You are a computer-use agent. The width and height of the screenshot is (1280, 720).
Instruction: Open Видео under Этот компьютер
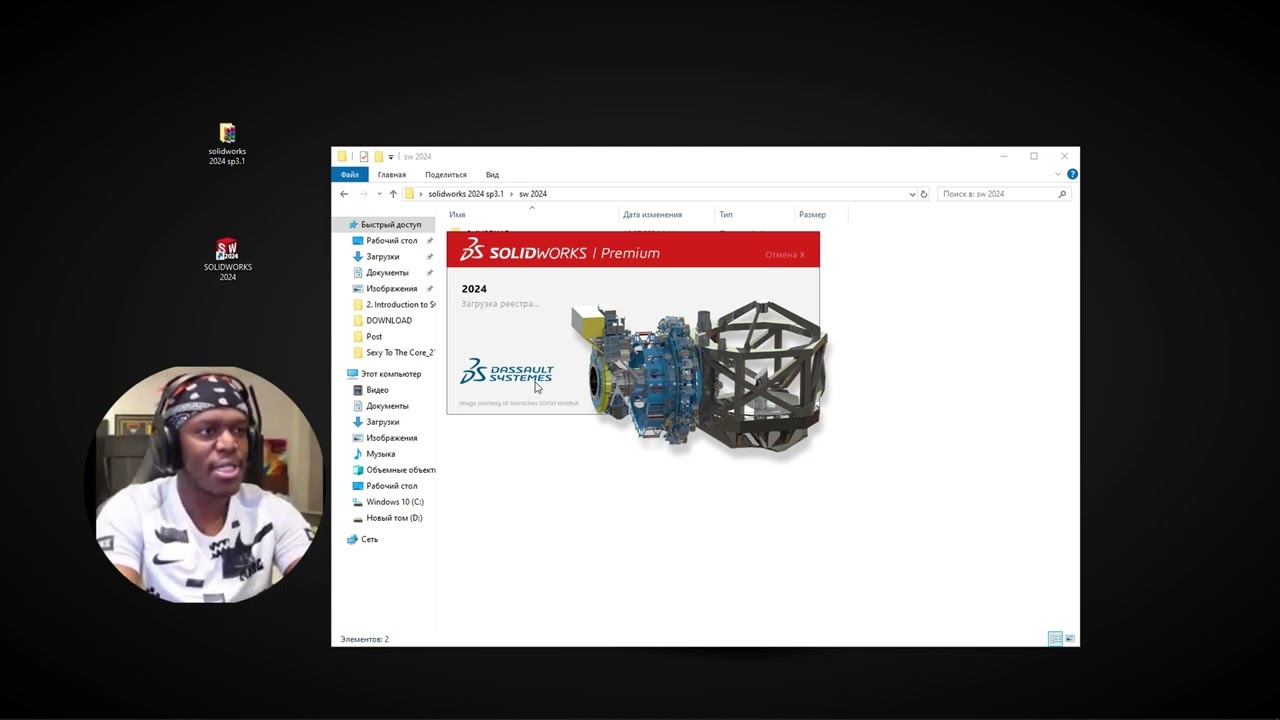377,390
